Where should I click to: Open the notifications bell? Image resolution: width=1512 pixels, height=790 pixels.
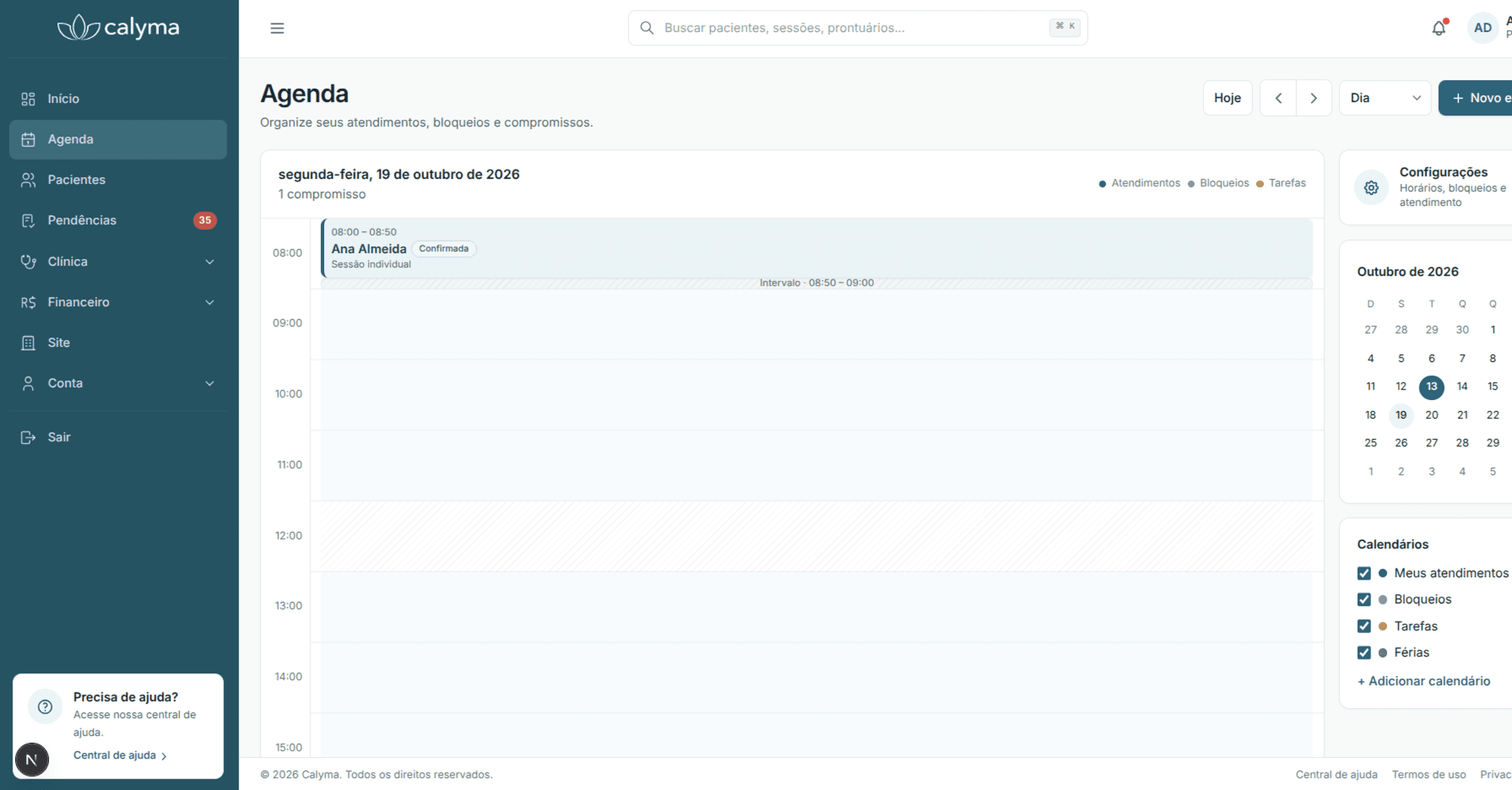point(1439,28)
